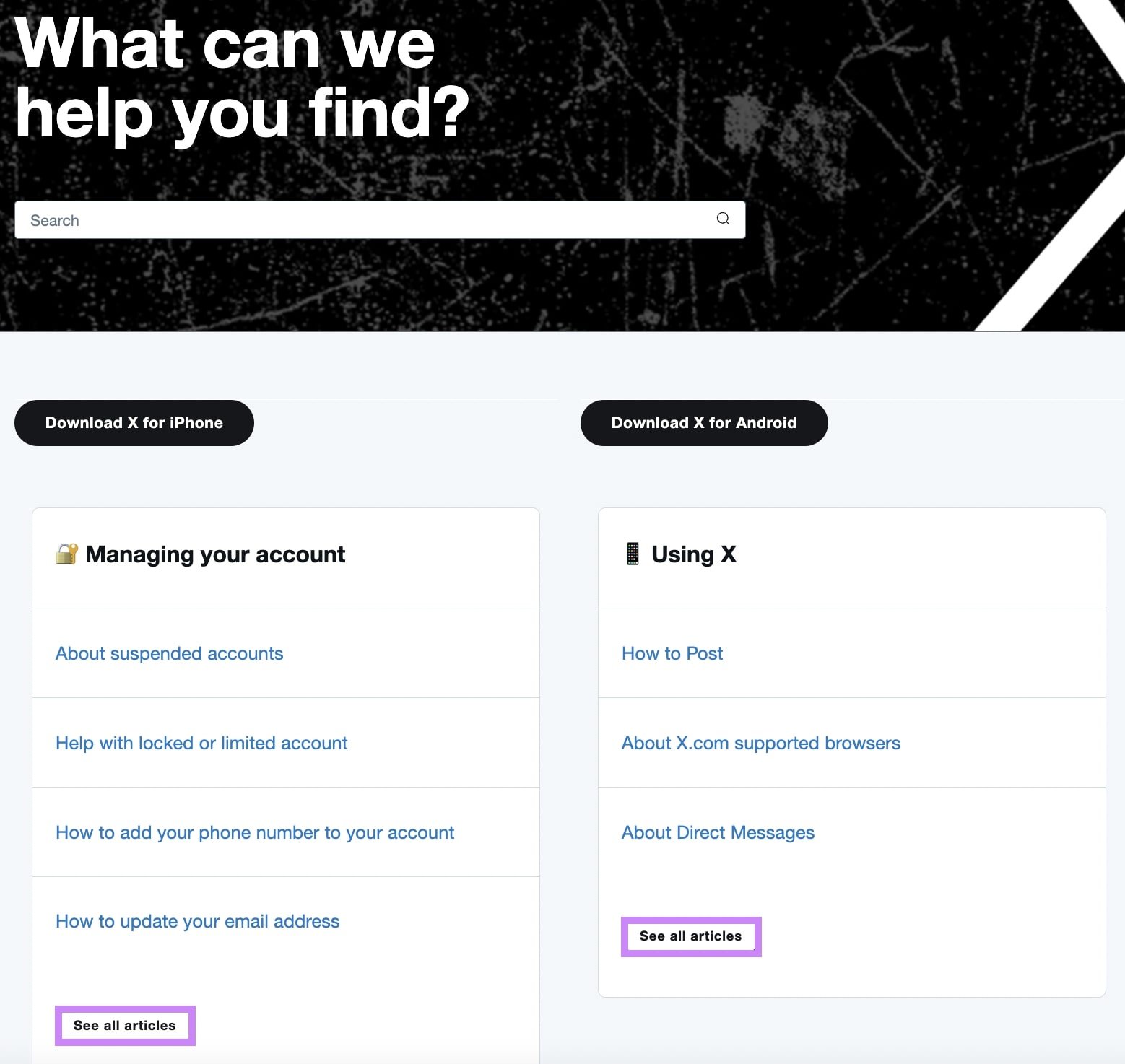Open How to add your phone number article
Image resolution: width=1125 pixels, height=1064 pixels.
254,832
